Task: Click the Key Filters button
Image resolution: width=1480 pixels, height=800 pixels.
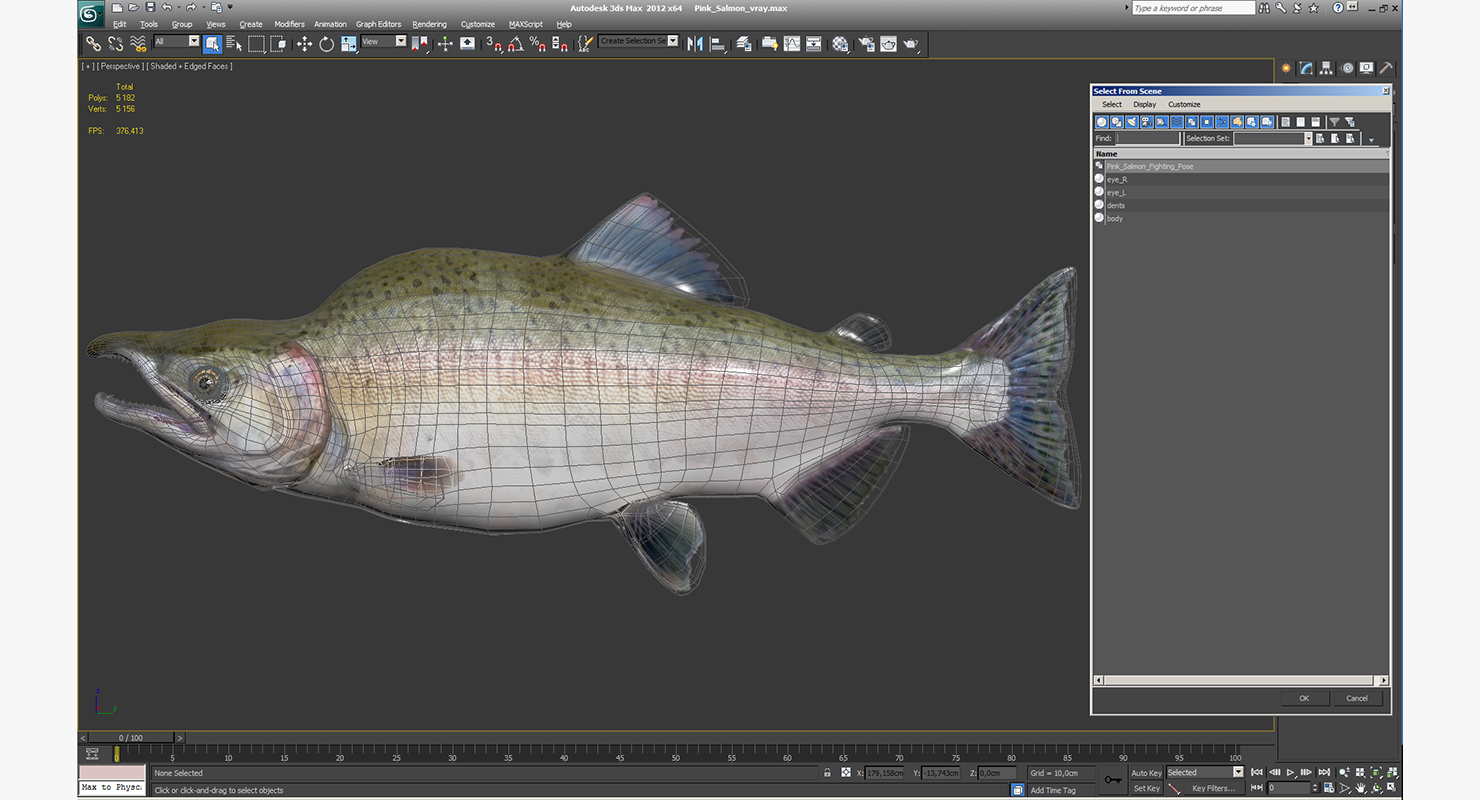Action: point(1213,789)
